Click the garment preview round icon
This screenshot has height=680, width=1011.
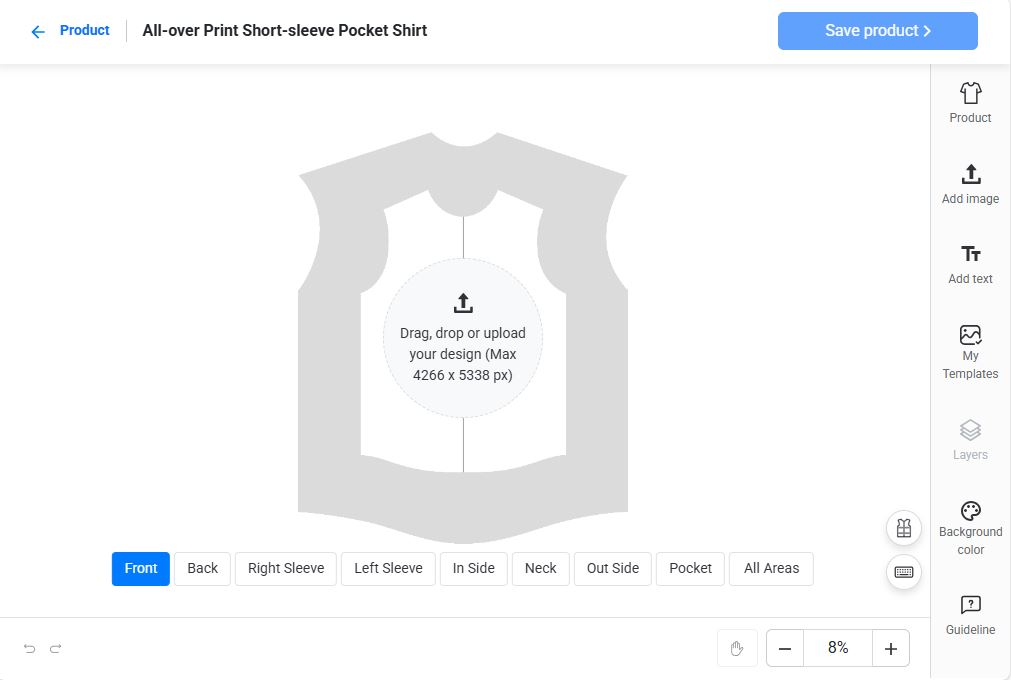(x=904, y=528)
